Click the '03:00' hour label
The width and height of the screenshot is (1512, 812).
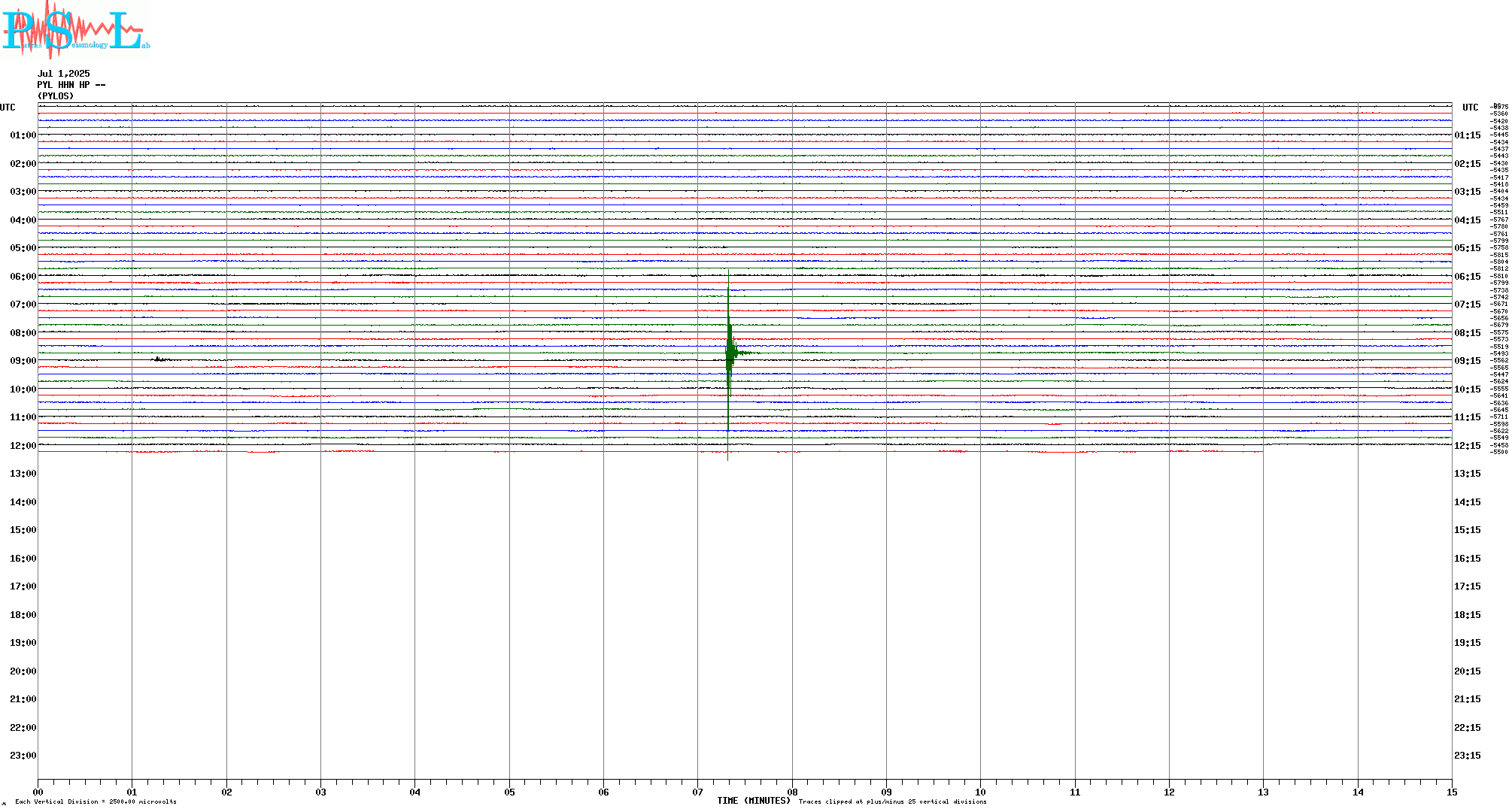pyautogui.click(x=23, y=192)
